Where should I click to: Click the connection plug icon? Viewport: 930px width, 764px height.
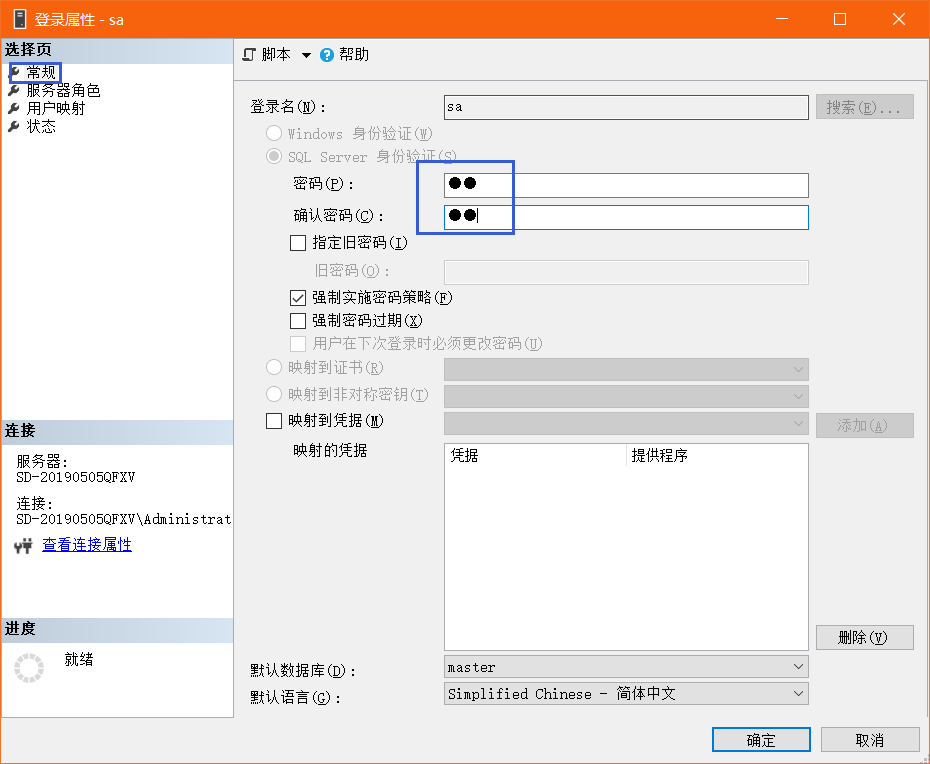pyautogui.click(x=23, y=545)
